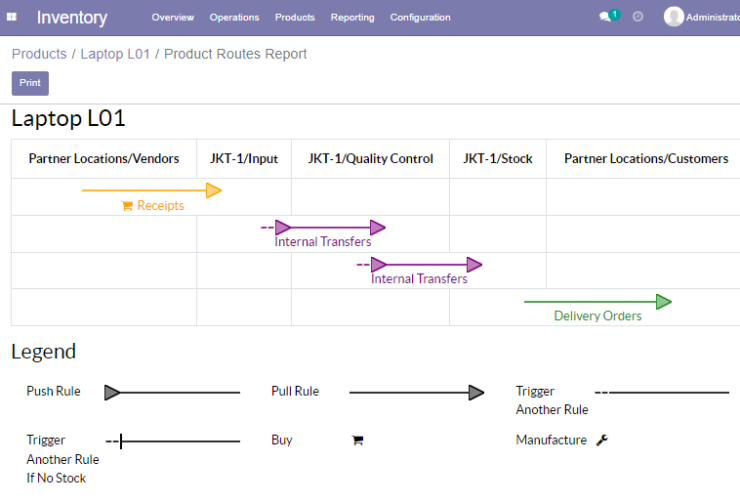Open the Reporting menu

[353, 17]
